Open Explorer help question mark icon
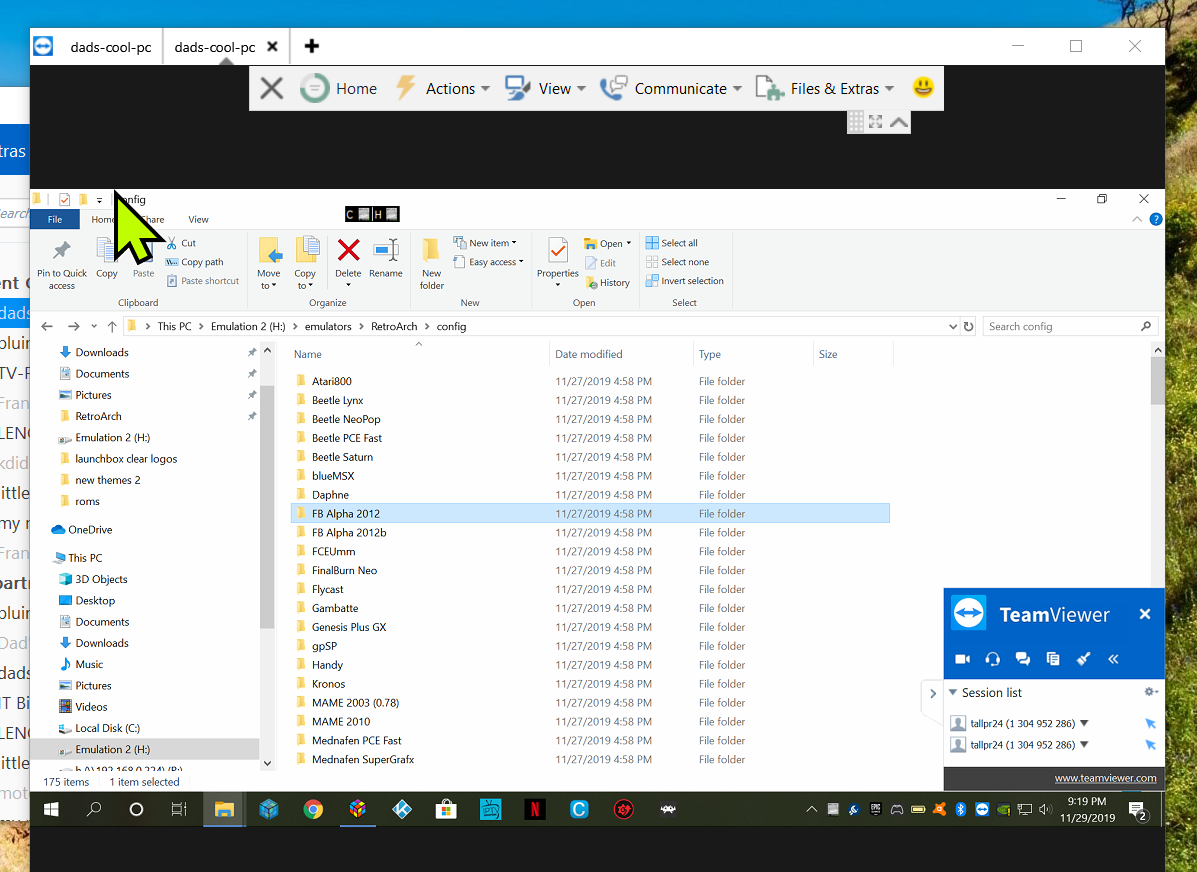The height and width of the screenshot is (872, 1197). point(1156,219)
